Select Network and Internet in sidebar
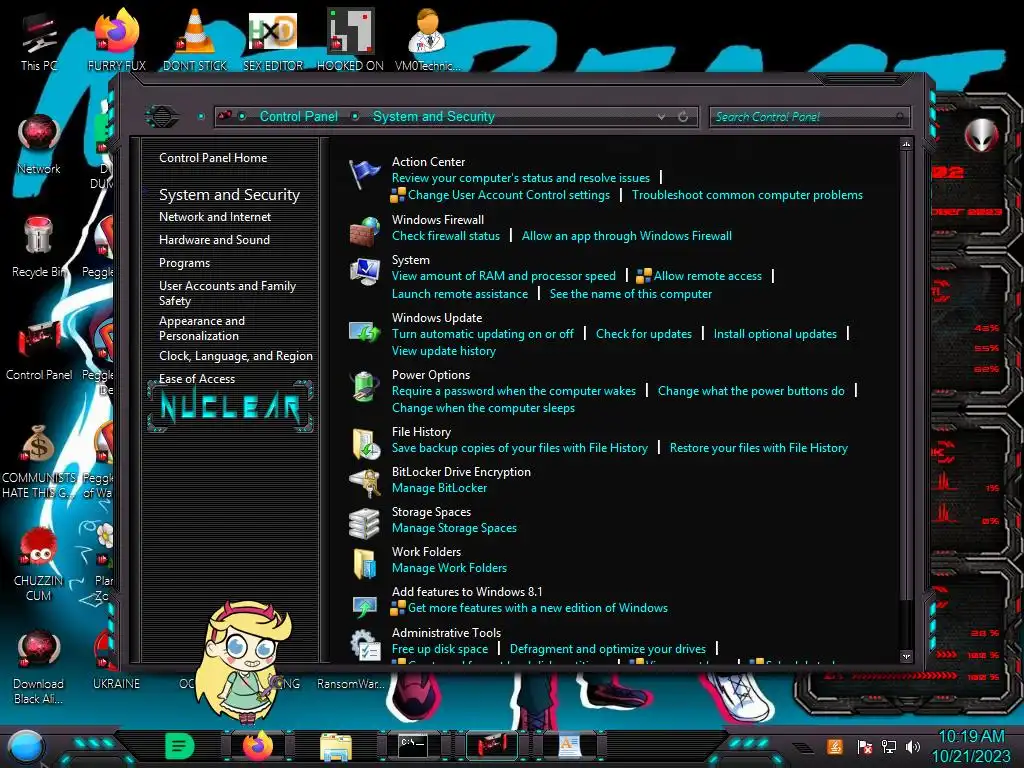The height and width of the screenshot is (768, 1024). [215, 216]
